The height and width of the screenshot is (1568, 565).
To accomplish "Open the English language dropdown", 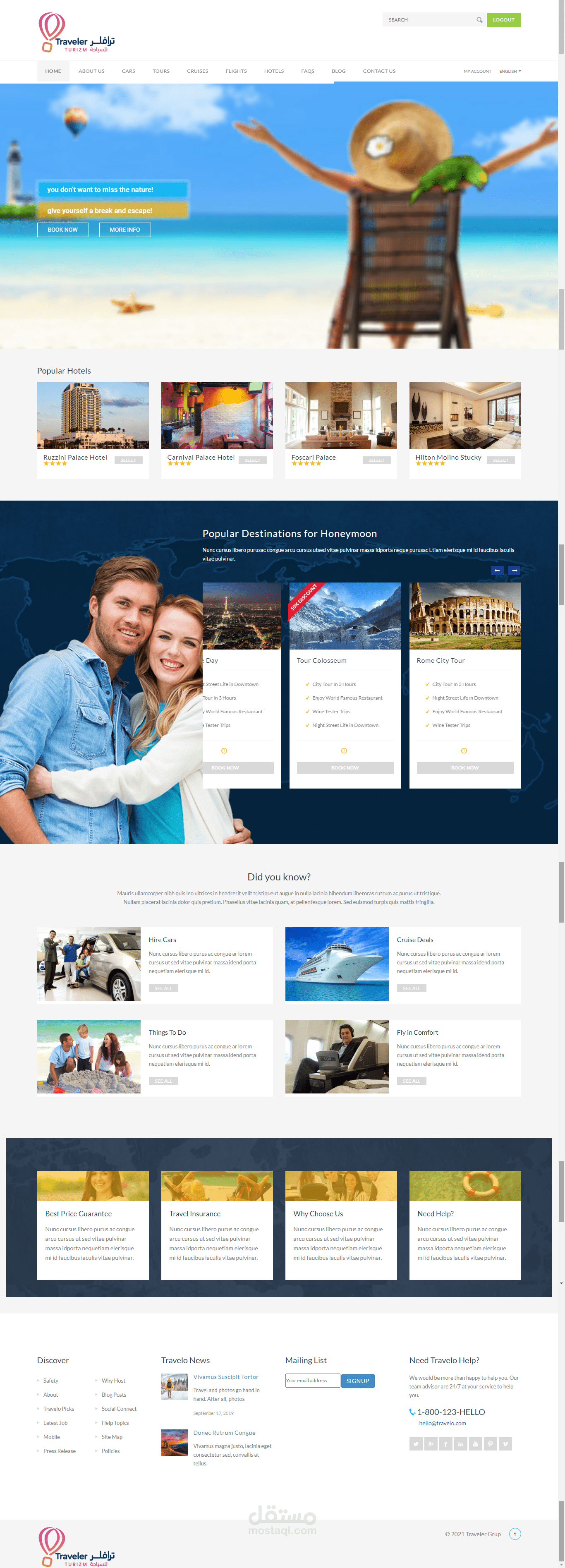I will click(510, 71).
